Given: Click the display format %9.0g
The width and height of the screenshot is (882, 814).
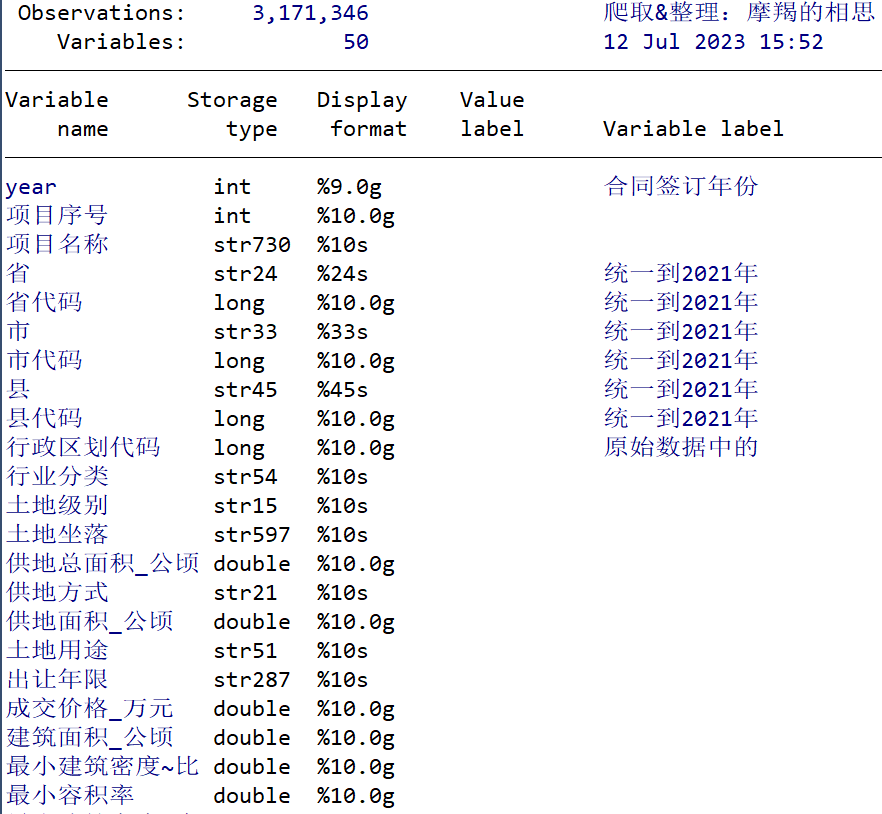Looking at the screenshot, I should click(349, 187).
